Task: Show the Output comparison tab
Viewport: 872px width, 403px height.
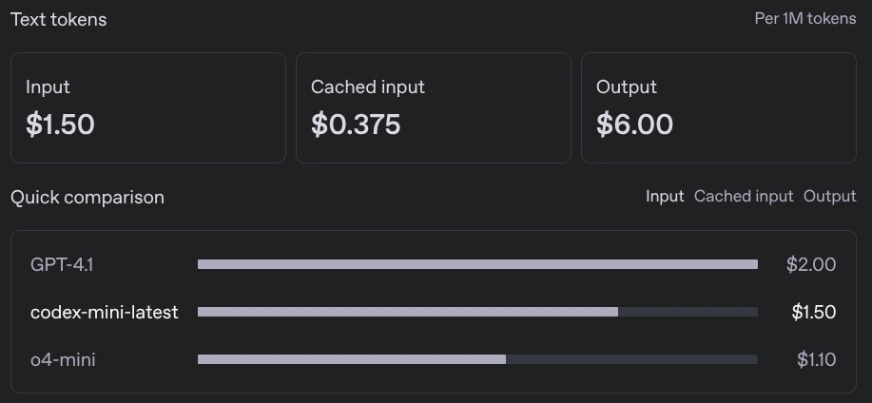Action: 829,196
